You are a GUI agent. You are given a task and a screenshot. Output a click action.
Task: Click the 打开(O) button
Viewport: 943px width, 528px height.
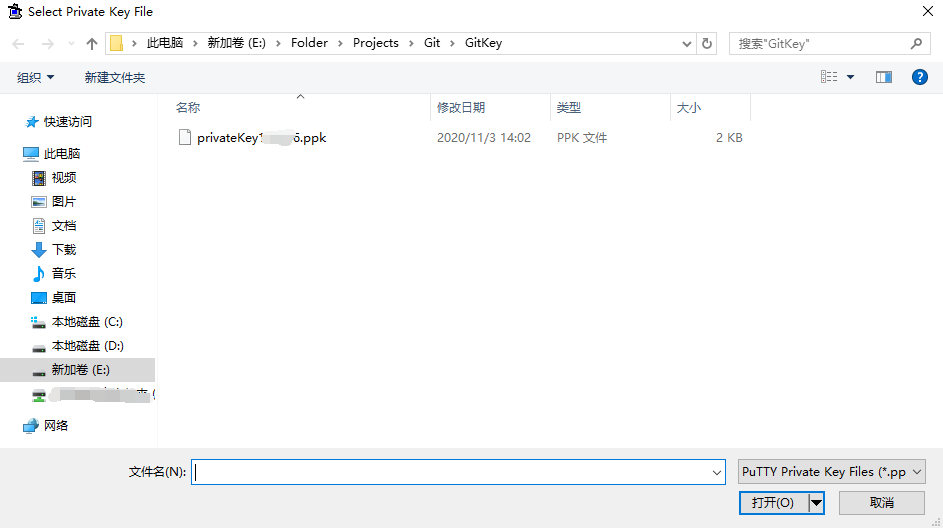(773, 503)
